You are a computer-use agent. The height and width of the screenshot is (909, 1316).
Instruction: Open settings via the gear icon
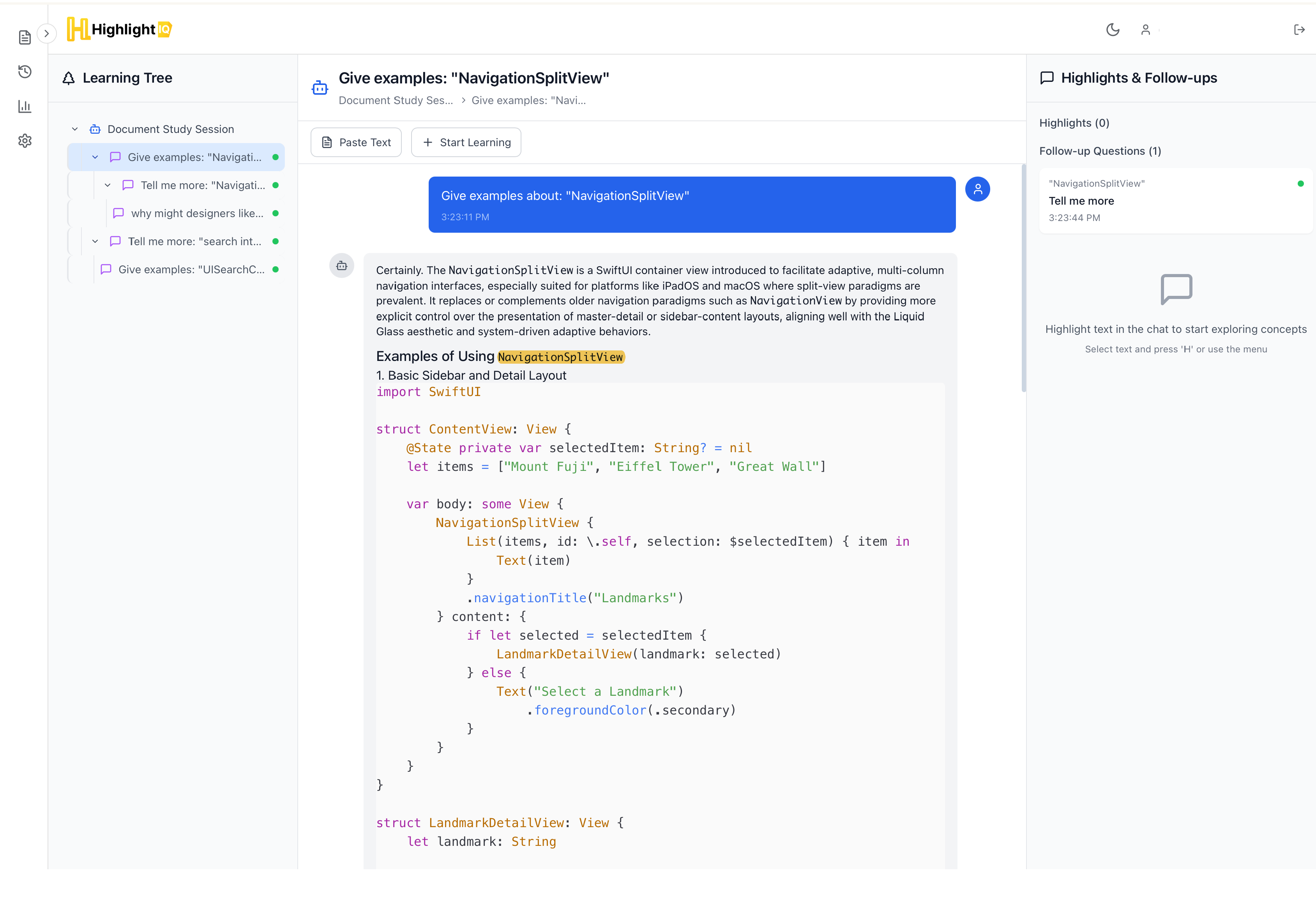25,141
